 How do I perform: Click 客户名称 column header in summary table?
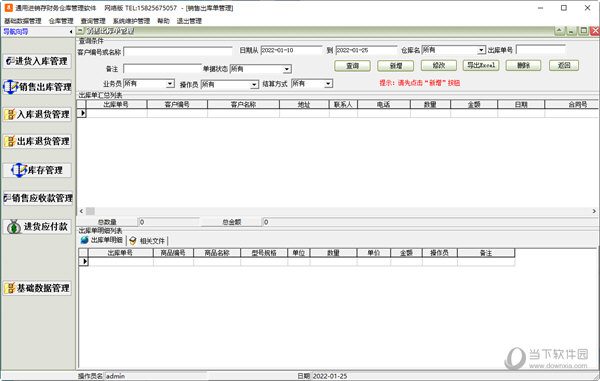point(243,104)
